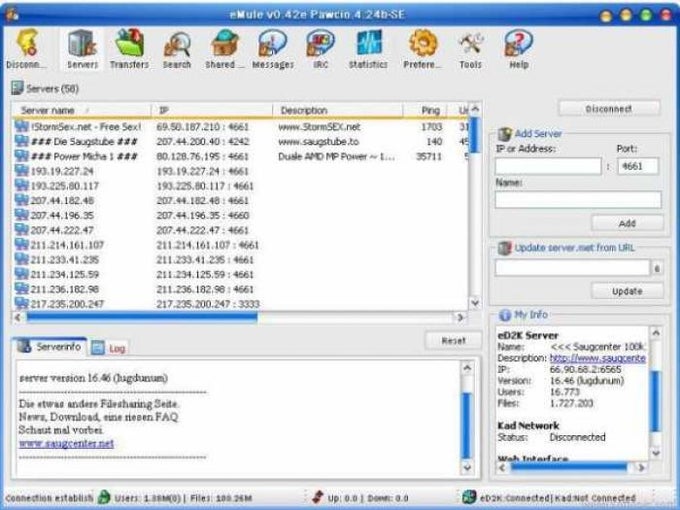Click the server icon beside !StormSex.net row
680x510 pixels.
22,126
